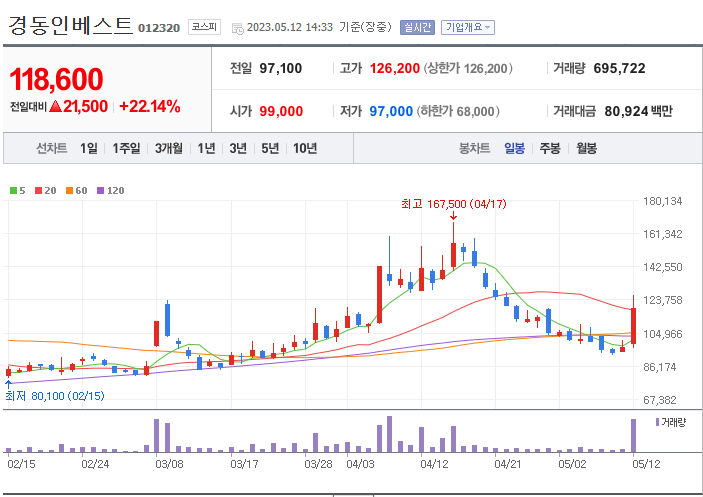Click the 상한가 126,200 text
Screen dimensions: 703x497
tap(468, 69)
